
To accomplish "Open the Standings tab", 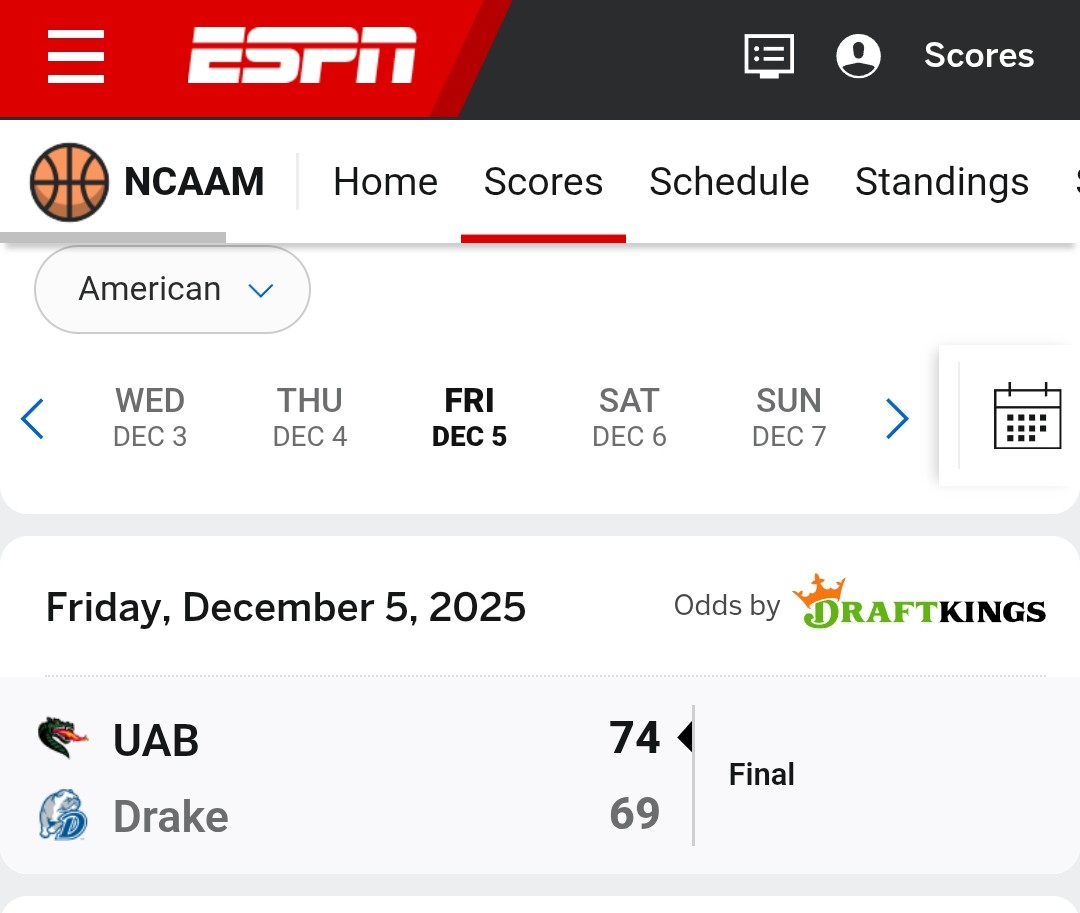I will pos(941,182).
